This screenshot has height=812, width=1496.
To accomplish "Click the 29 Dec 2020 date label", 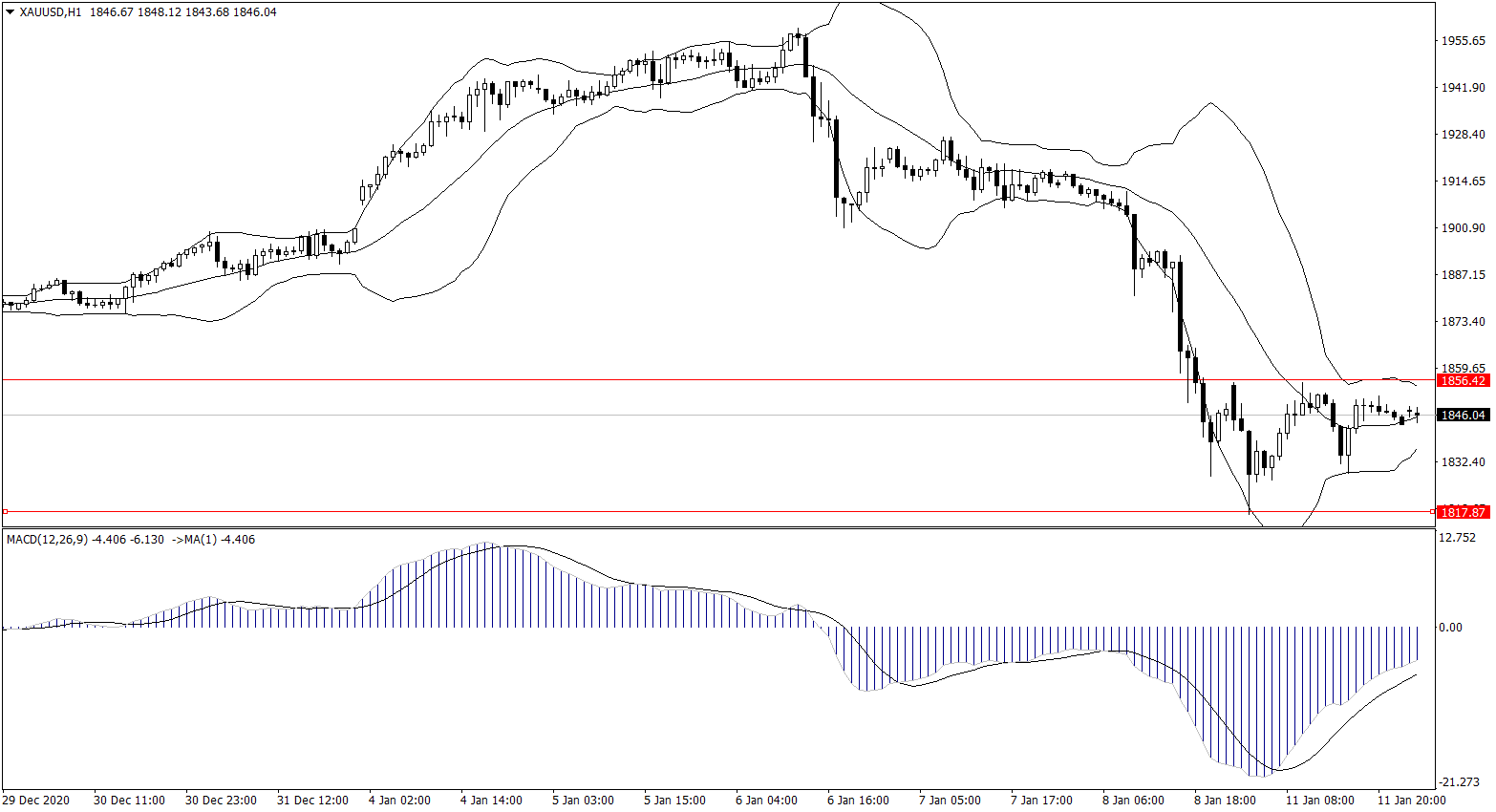I will tap(36, 801).
